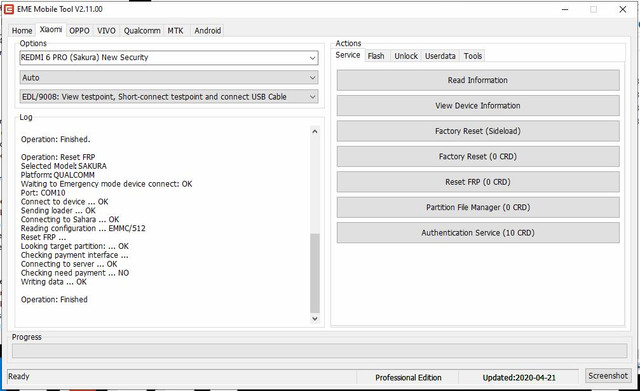Click 'Platform: QUALCOMM' log line
The height and width of the screenshot is (391, 640).
click(58, 175)
